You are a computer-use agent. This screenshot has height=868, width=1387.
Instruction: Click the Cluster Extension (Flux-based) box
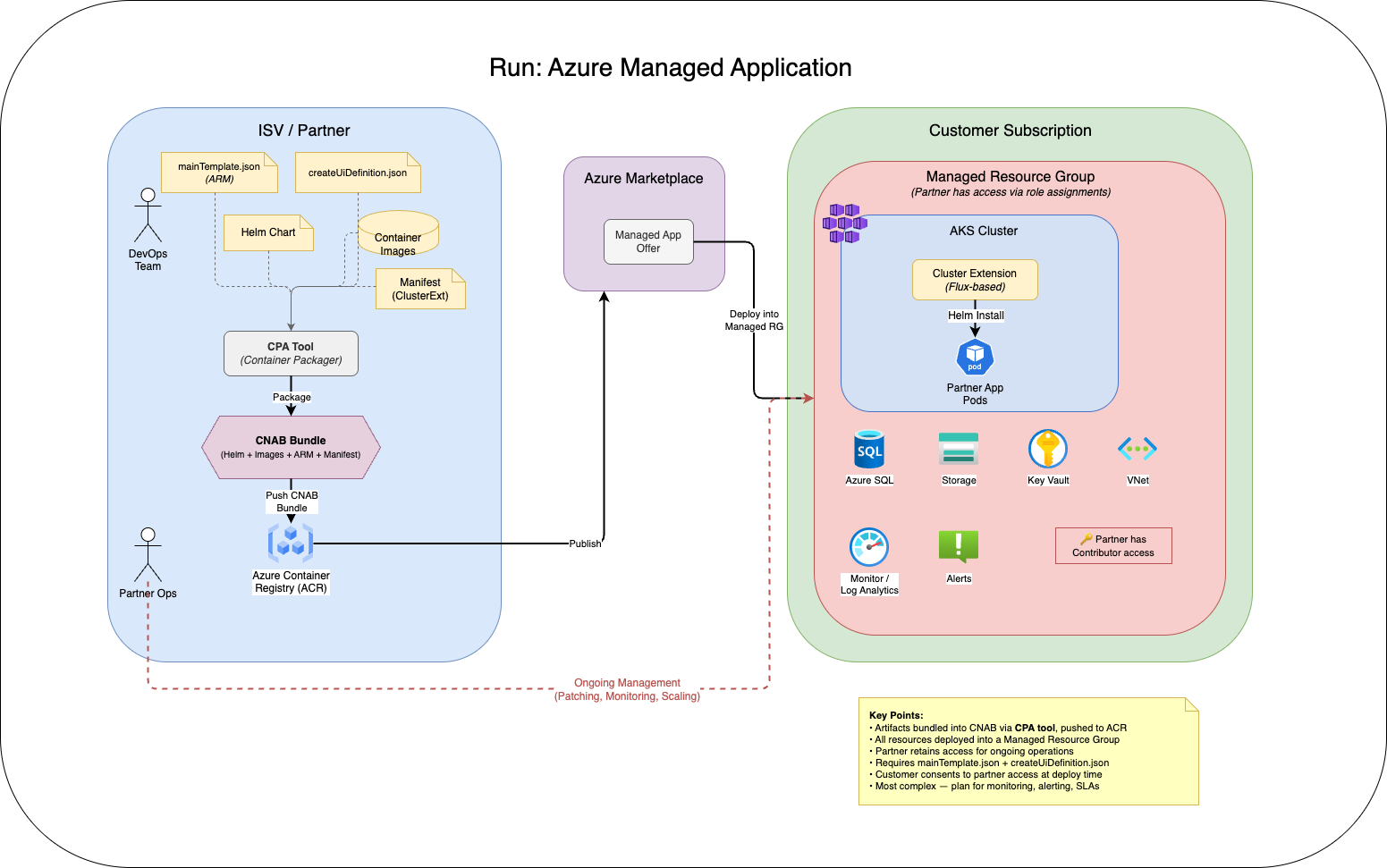975,280
